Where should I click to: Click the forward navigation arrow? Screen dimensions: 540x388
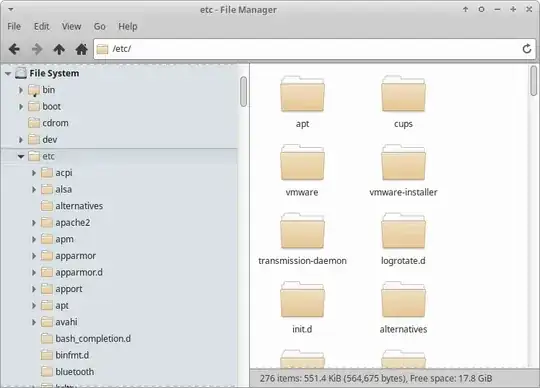click(x=37, y=49)
